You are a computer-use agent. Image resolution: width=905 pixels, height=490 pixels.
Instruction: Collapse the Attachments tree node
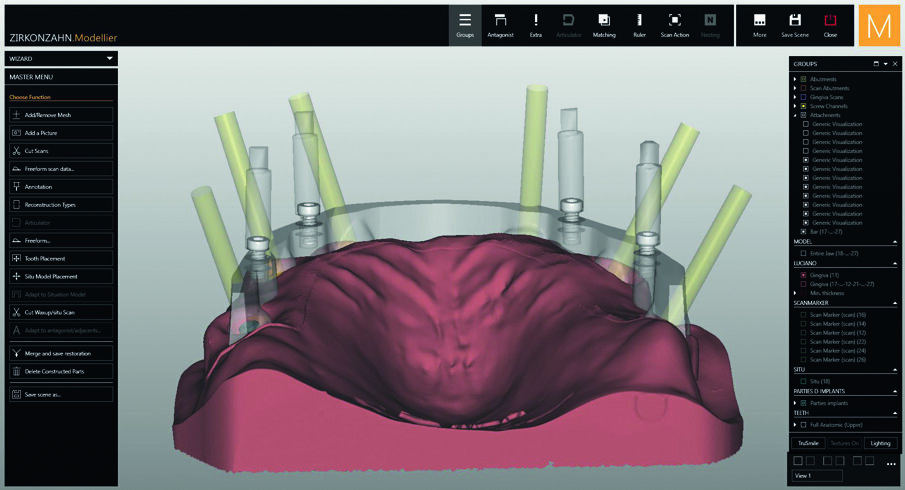tap(795, 115)
